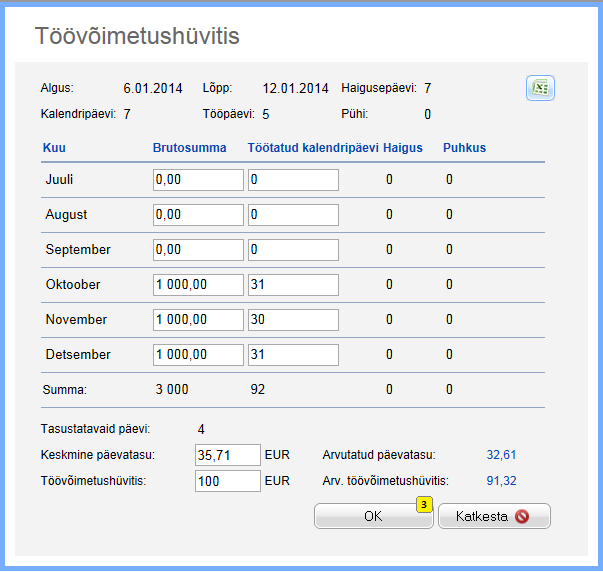The width and height of the screenshot is (603, 572).
Task: Edit the Töövõimetushüvitis amount field
Action: pos(228,481)
